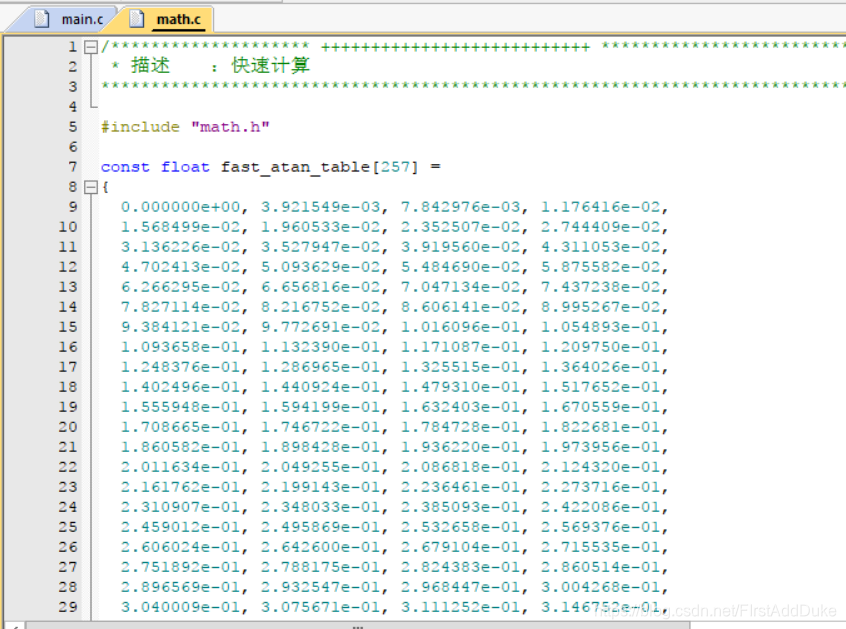846x629 pixels.
Task: Click the comment label 描述
Action: 151,66
